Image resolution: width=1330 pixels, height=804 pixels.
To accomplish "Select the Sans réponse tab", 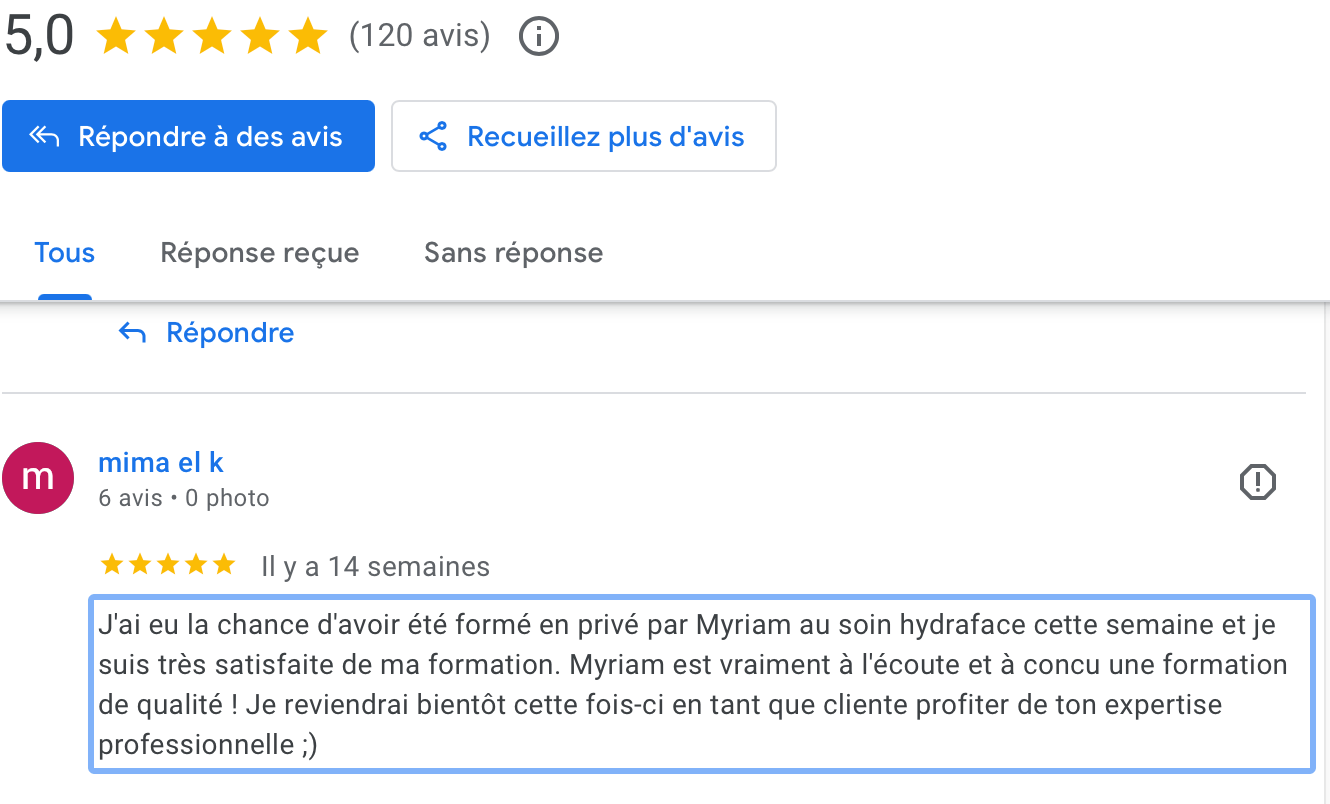I will (513, 252).
